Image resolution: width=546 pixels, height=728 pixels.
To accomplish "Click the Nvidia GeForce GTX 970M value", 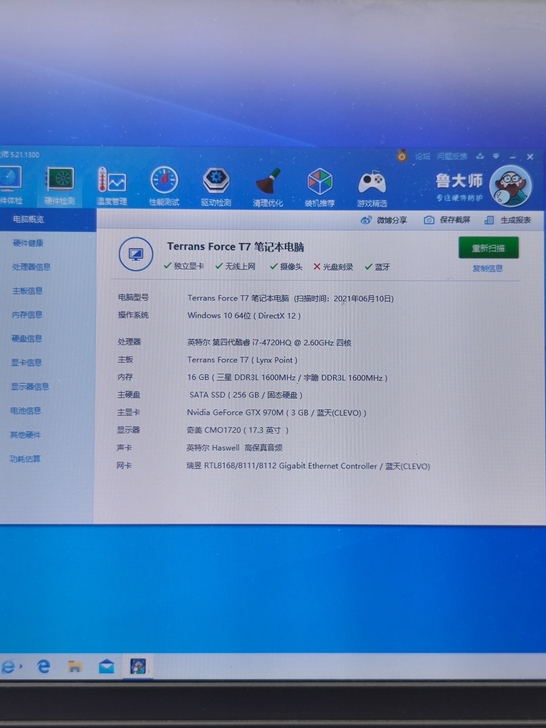I will click(276, 412).
